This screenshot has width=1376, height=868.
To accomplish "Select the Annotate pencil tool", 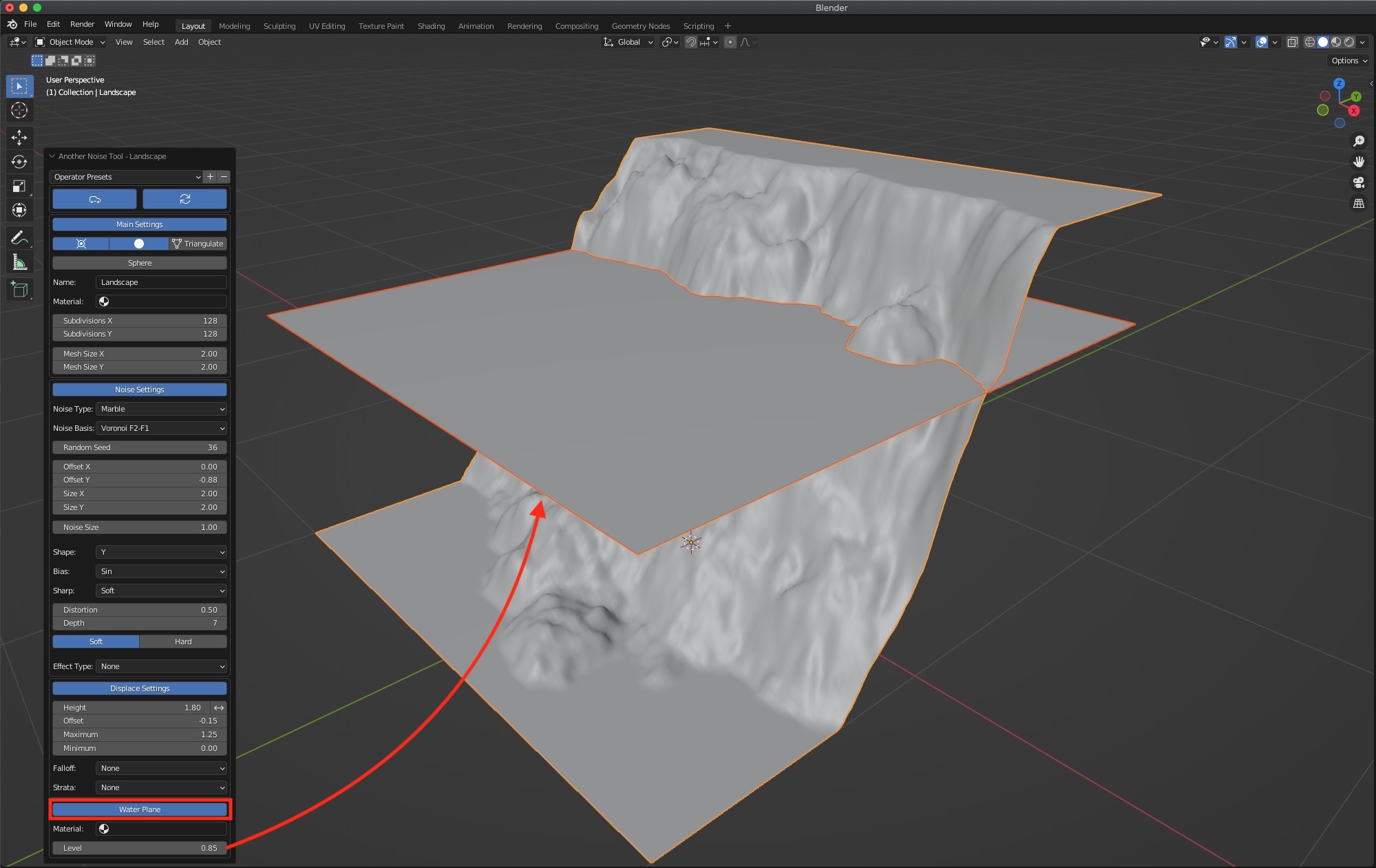I will coord(19,238).
